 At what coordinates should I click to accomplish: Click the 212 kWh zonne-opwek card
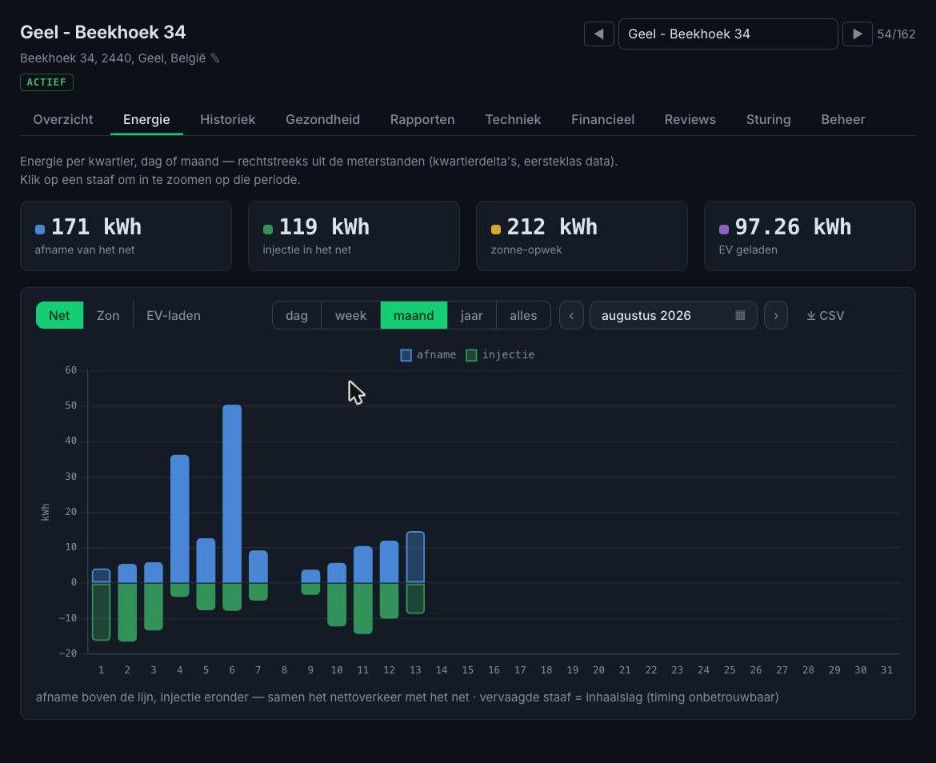(582, 236)
